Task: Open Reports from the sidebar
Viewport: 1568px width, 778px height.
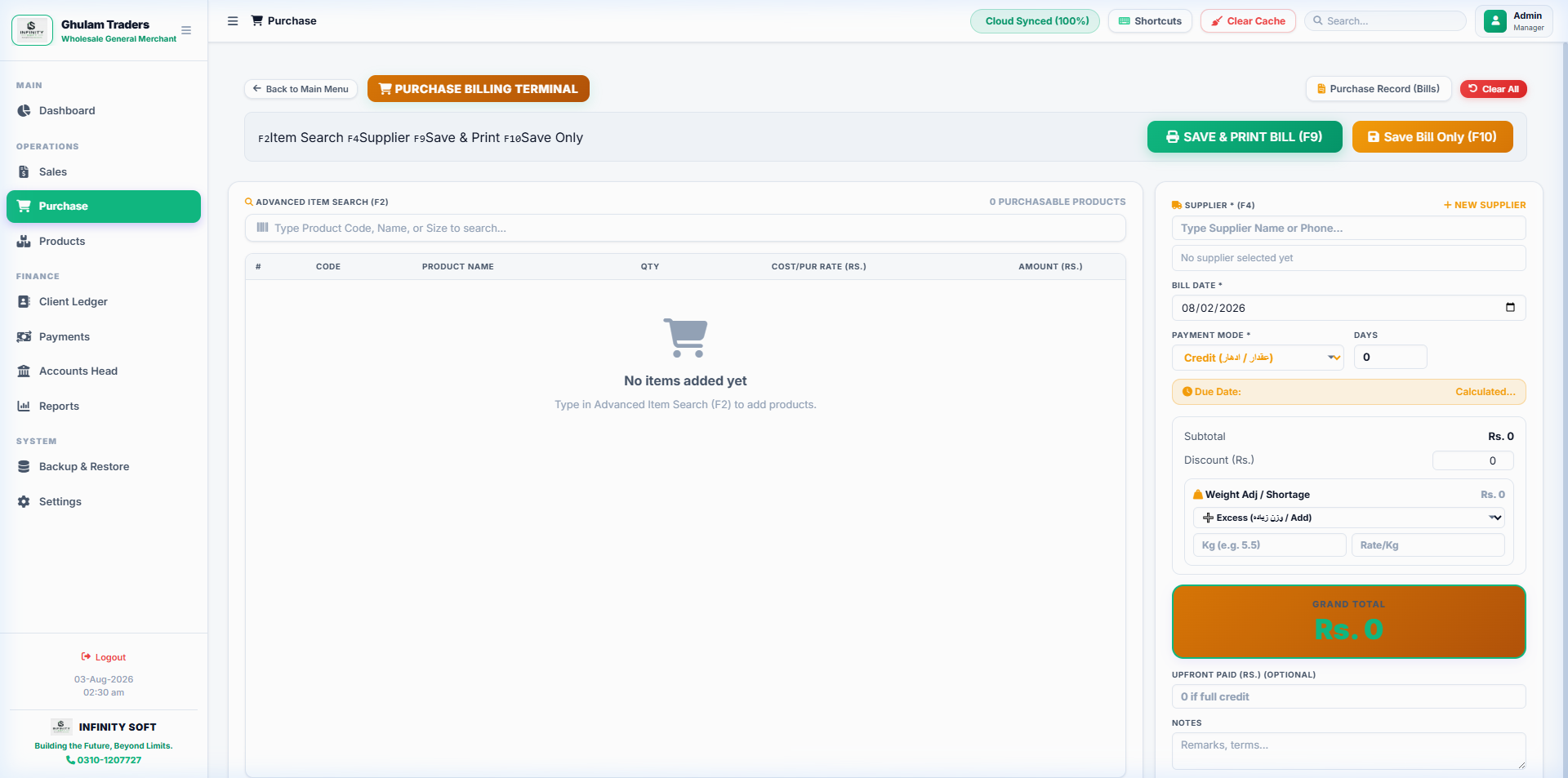Action: click(104, 407)
